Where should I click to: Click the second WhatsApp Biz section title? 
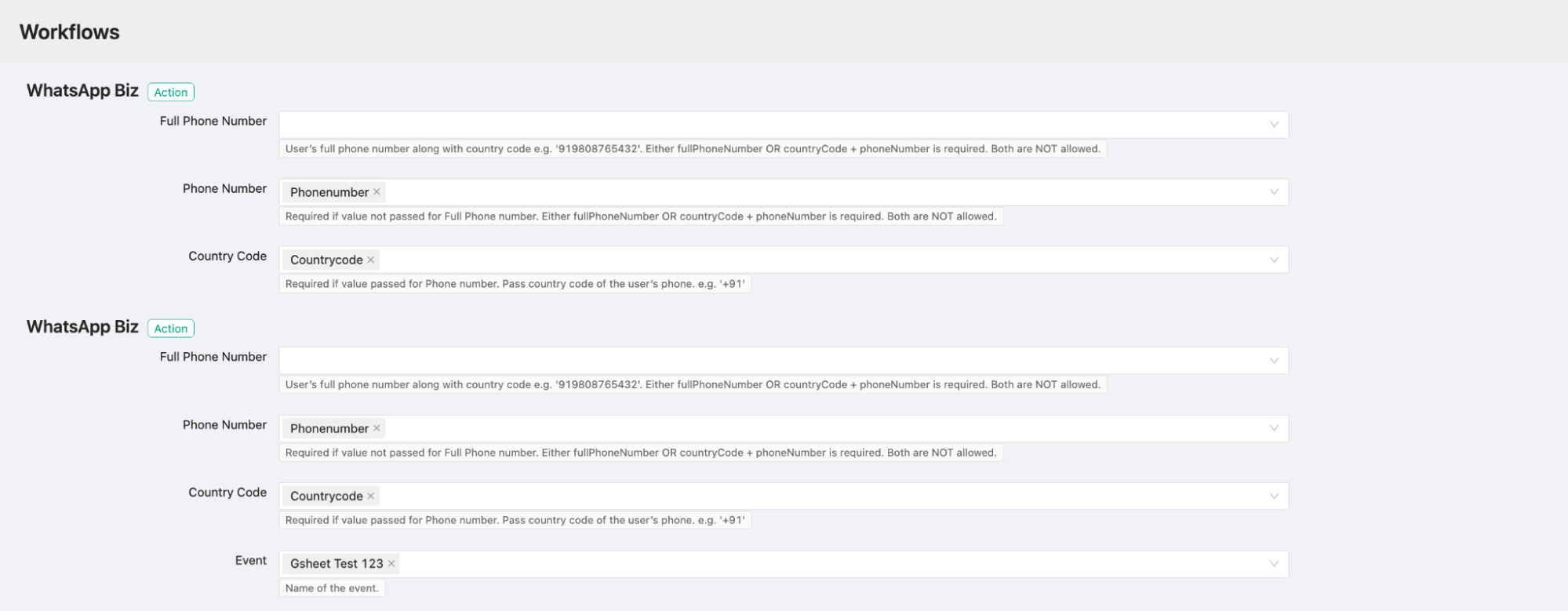[x=82, y=327]
